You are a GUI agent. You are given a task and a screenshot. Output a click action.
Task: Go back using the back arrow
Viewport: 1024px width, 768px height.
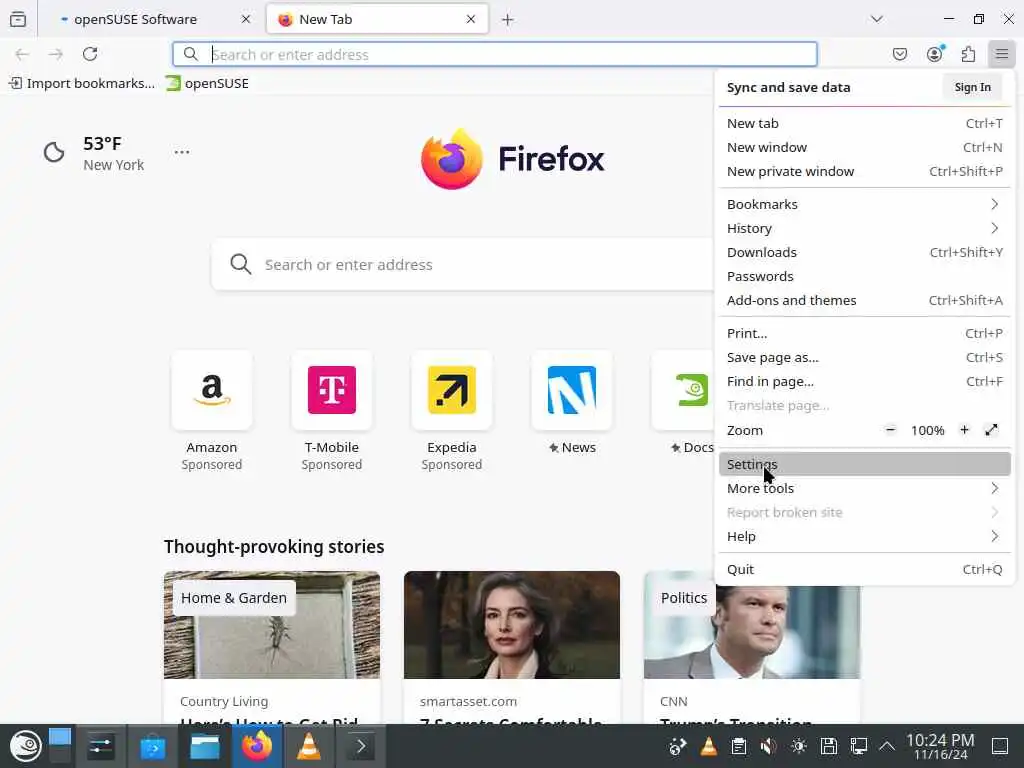tap(22, 54)
